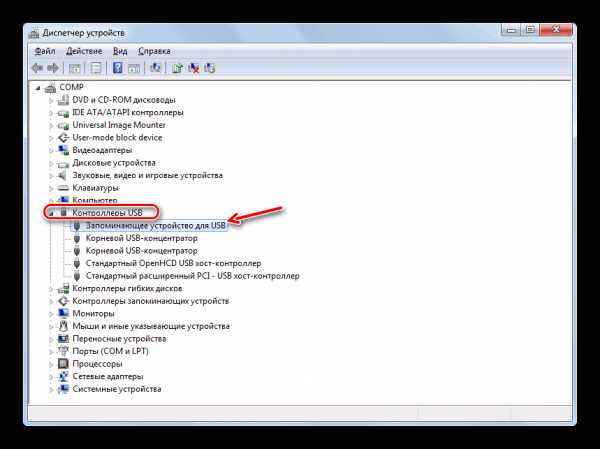Expand the Процессоры node
Image resolution: width=600 pixels, height=449 pixels.
[51, 364]
